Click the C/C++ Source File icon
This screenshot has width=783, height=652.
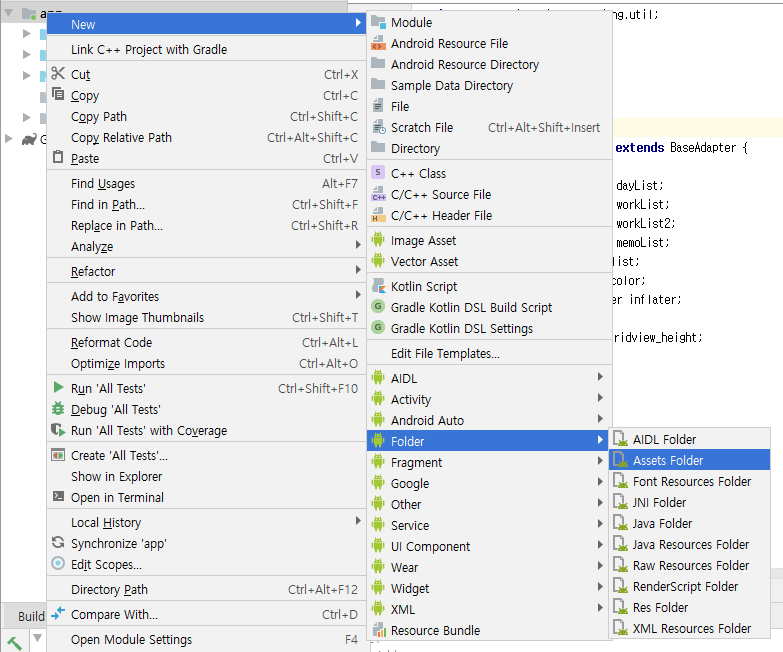[379, 194]
